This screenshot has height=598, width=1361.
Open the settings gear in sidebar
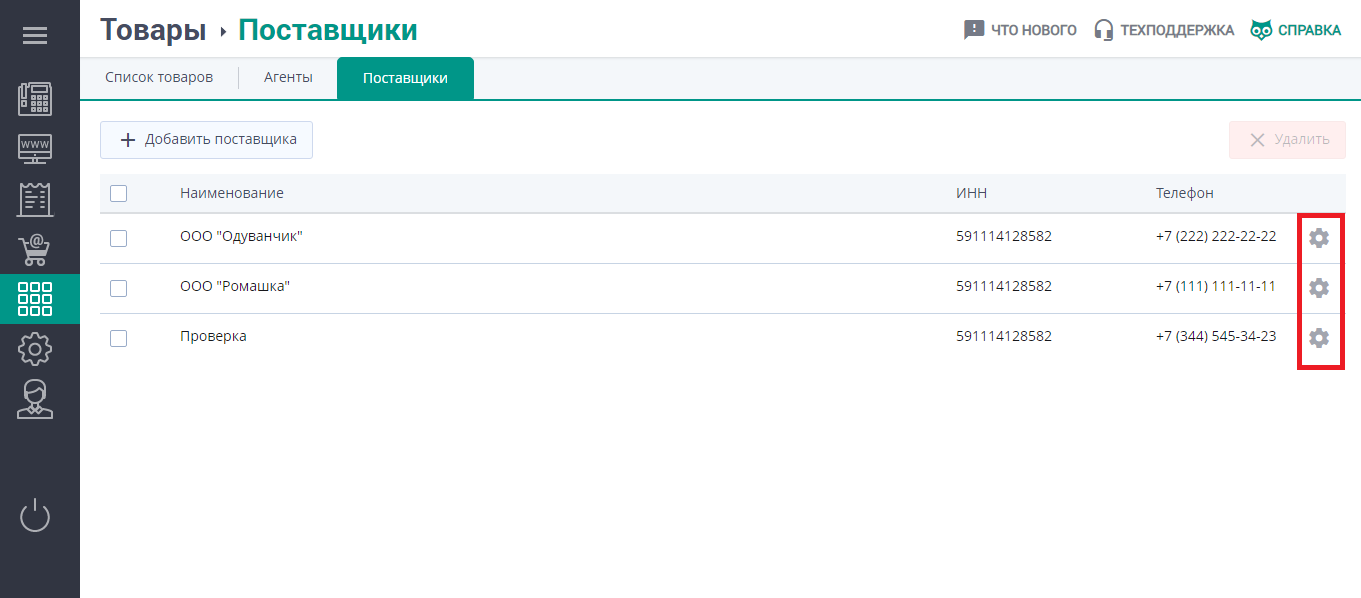tap(35, 349)
